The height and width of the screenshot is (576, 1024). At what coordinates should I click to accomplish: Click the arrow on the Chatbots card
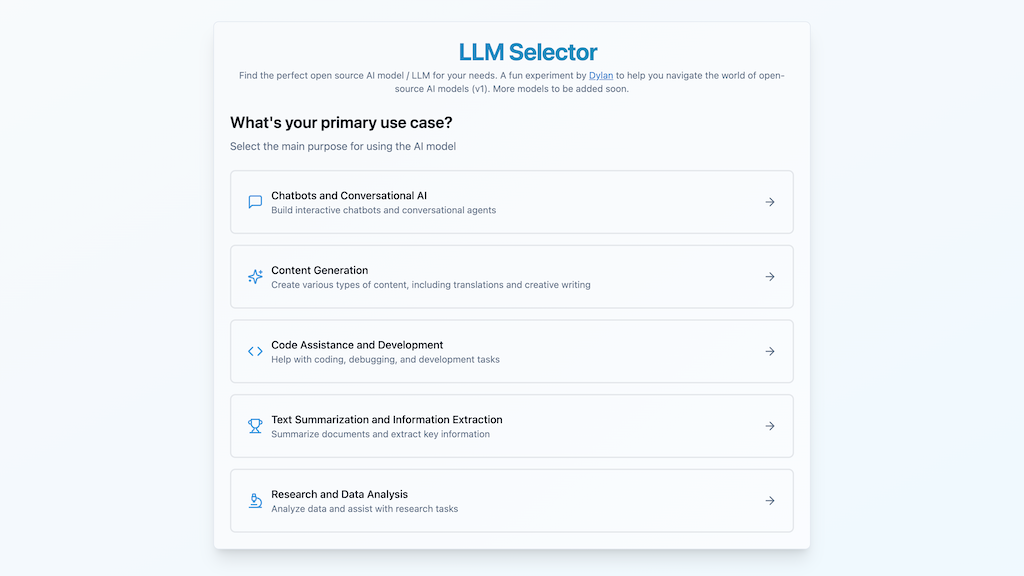point(769,202)
